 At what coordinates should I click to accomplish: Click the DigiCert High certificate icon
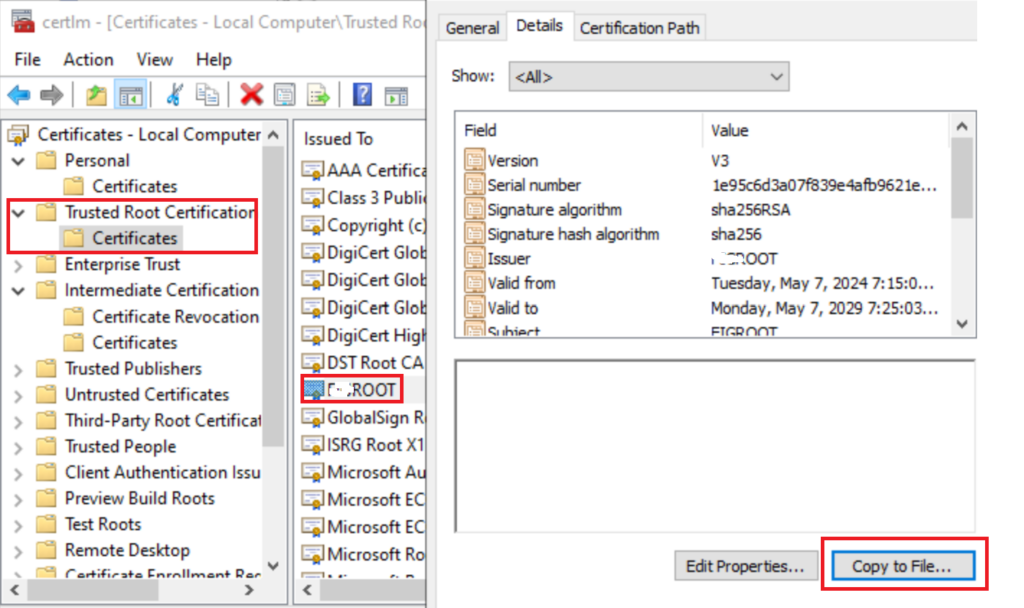click(313, 335)
